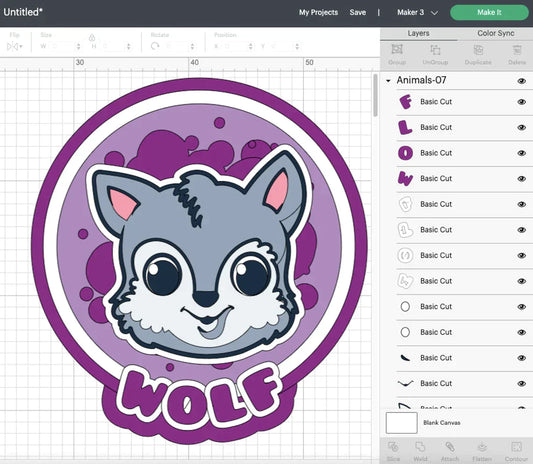Viewport: 533px width, 464px height.
Task: Click the Rotate value stepper arrows
Action: (x=192, y=46)
